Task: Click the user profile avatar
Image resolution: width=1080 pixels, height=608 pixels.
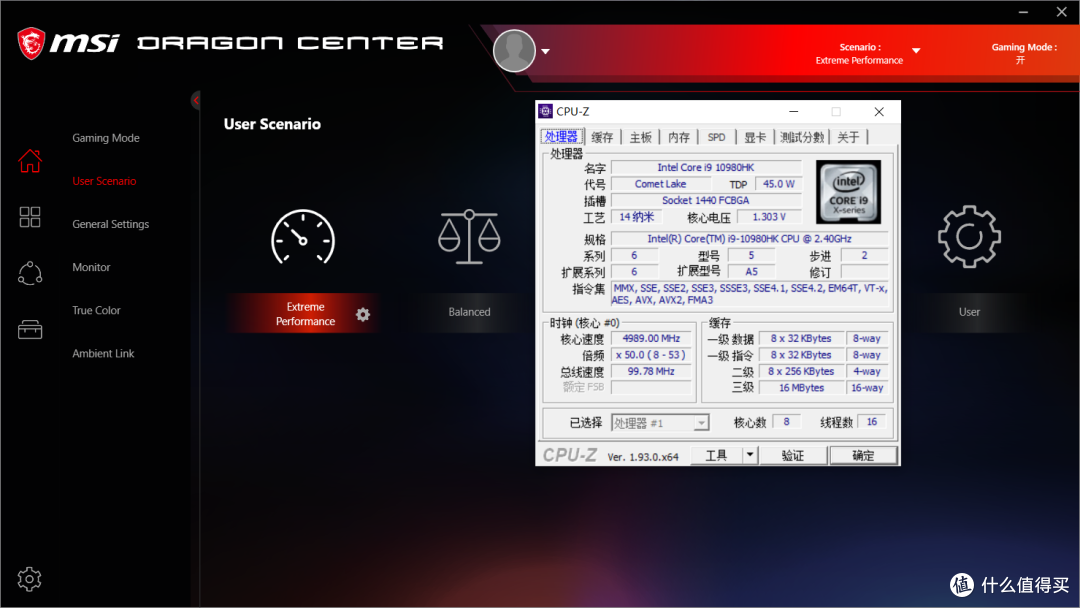Action: click(x=514, y=50)
